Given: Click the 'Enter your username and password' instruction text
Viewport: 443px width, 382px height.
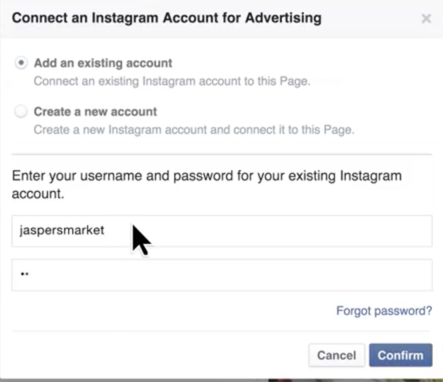Looking at the screenshot, I should point(207,184).
